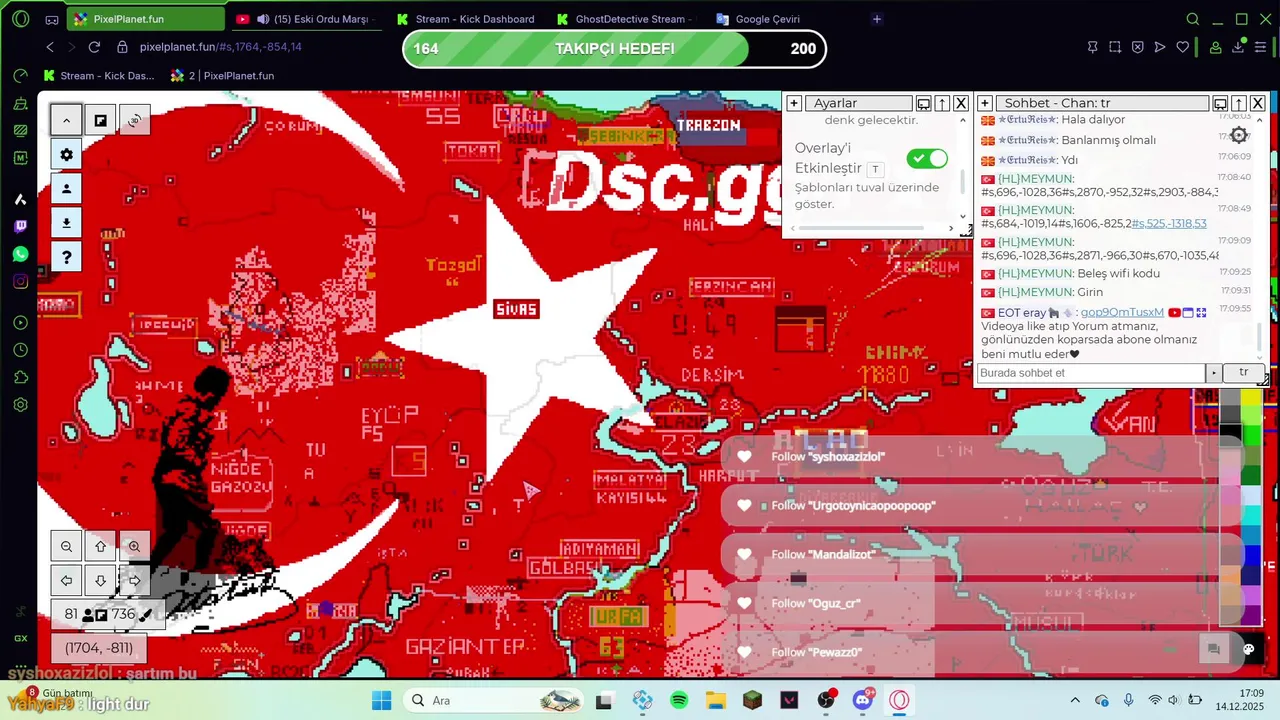Click the plus button on Ayarlar window
The height and width of the screenshot is (720, 1280).
pos(794,103)
